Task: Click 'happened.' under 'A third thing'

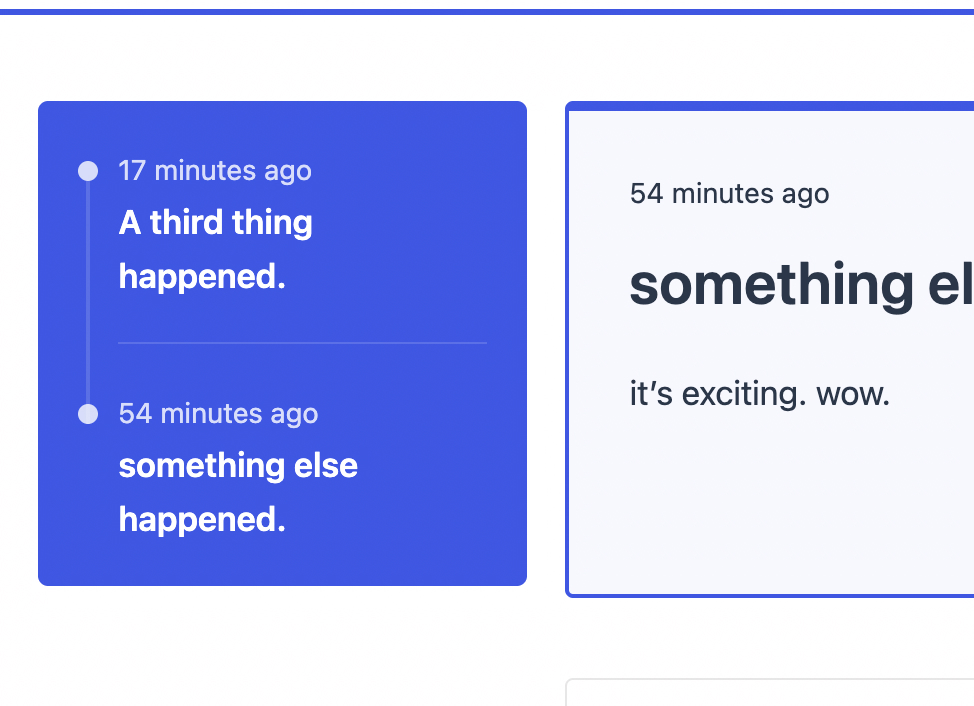Action: 202,276
